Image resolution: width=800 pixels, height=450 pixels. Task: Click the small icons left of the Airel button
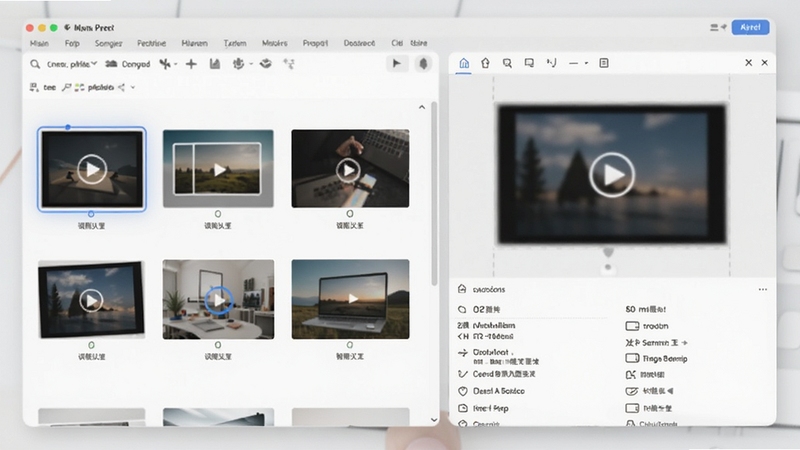click(x=718, y=27)
